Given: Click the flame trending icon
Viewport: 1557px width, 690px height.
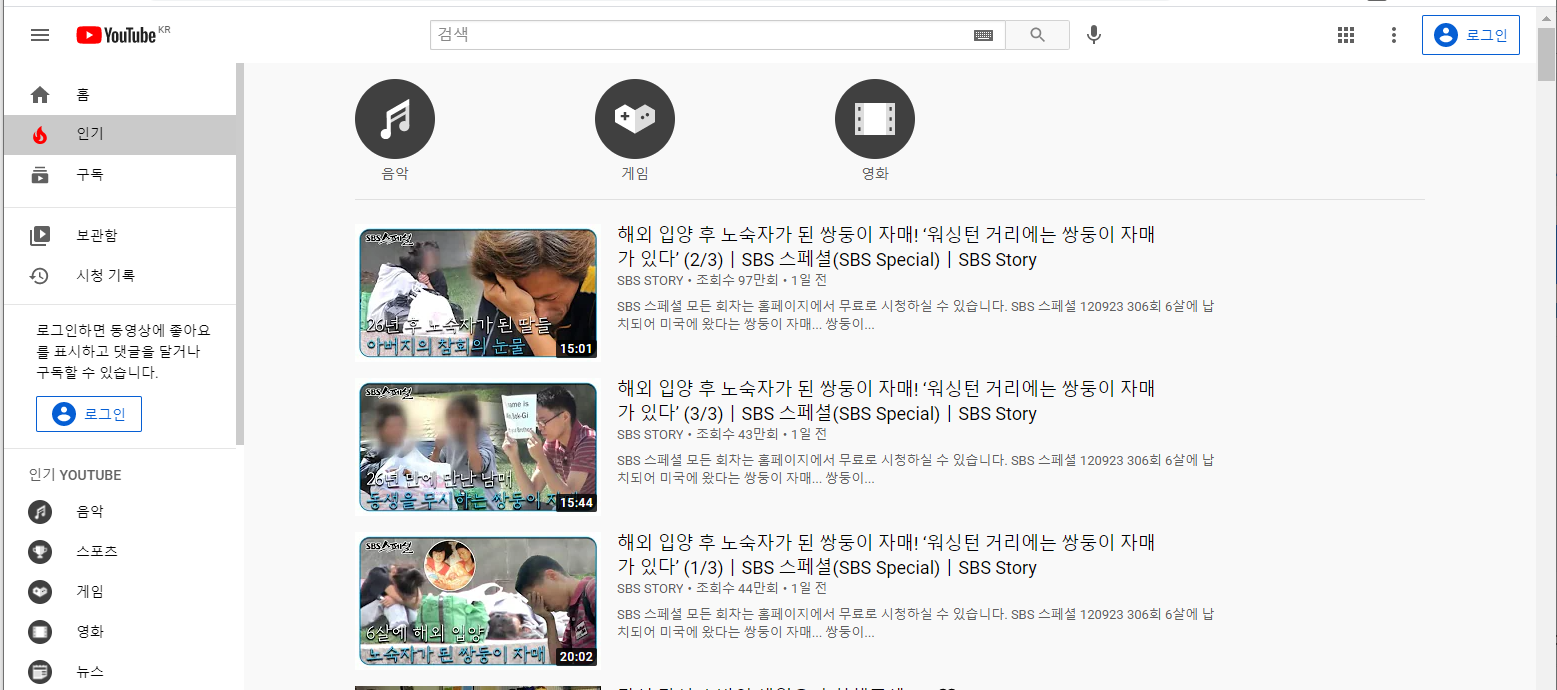Looking at the screenshot, I should click(x=40, y=135).
